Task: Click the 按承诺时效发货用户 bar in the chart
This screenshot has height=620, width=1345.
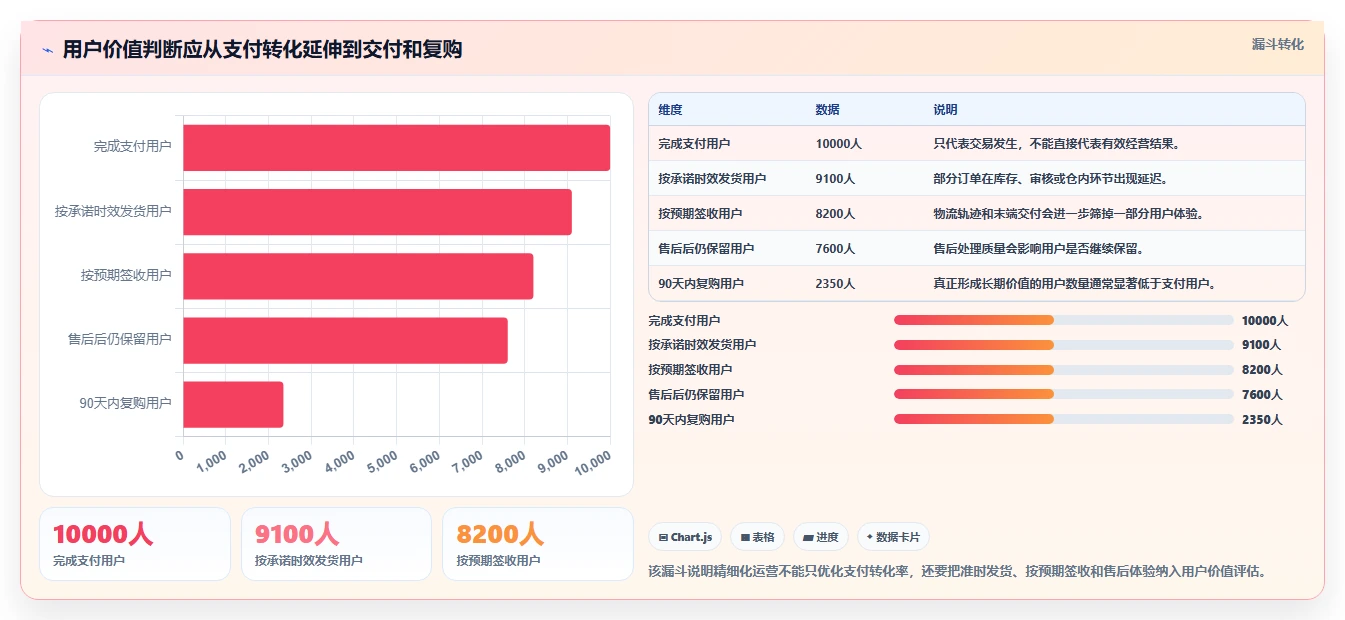Action: click(377, 211)
